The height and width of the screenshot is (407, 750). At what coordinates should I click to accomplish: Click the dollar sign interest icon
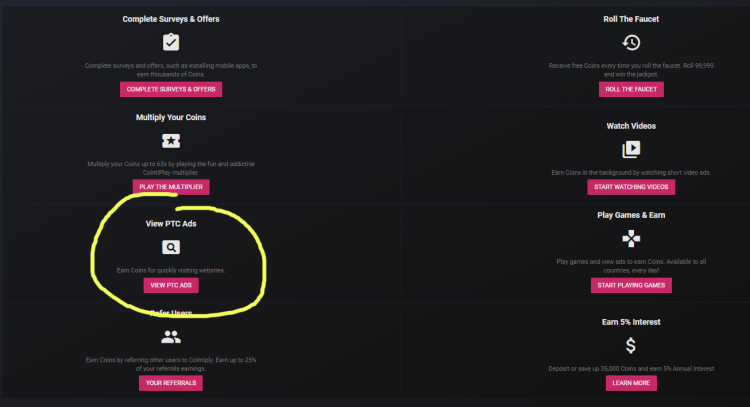pyautogui.click(x=631, y=345)
